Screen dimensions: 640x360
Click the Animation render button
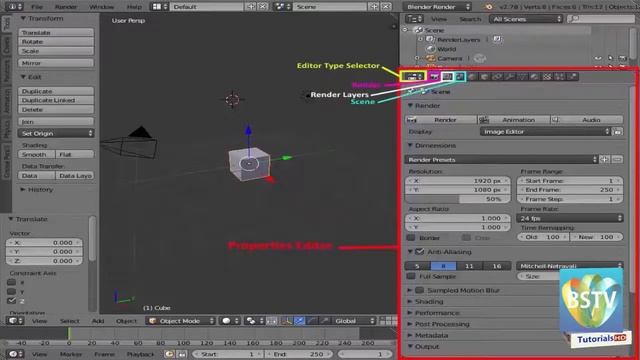point(513,120)
